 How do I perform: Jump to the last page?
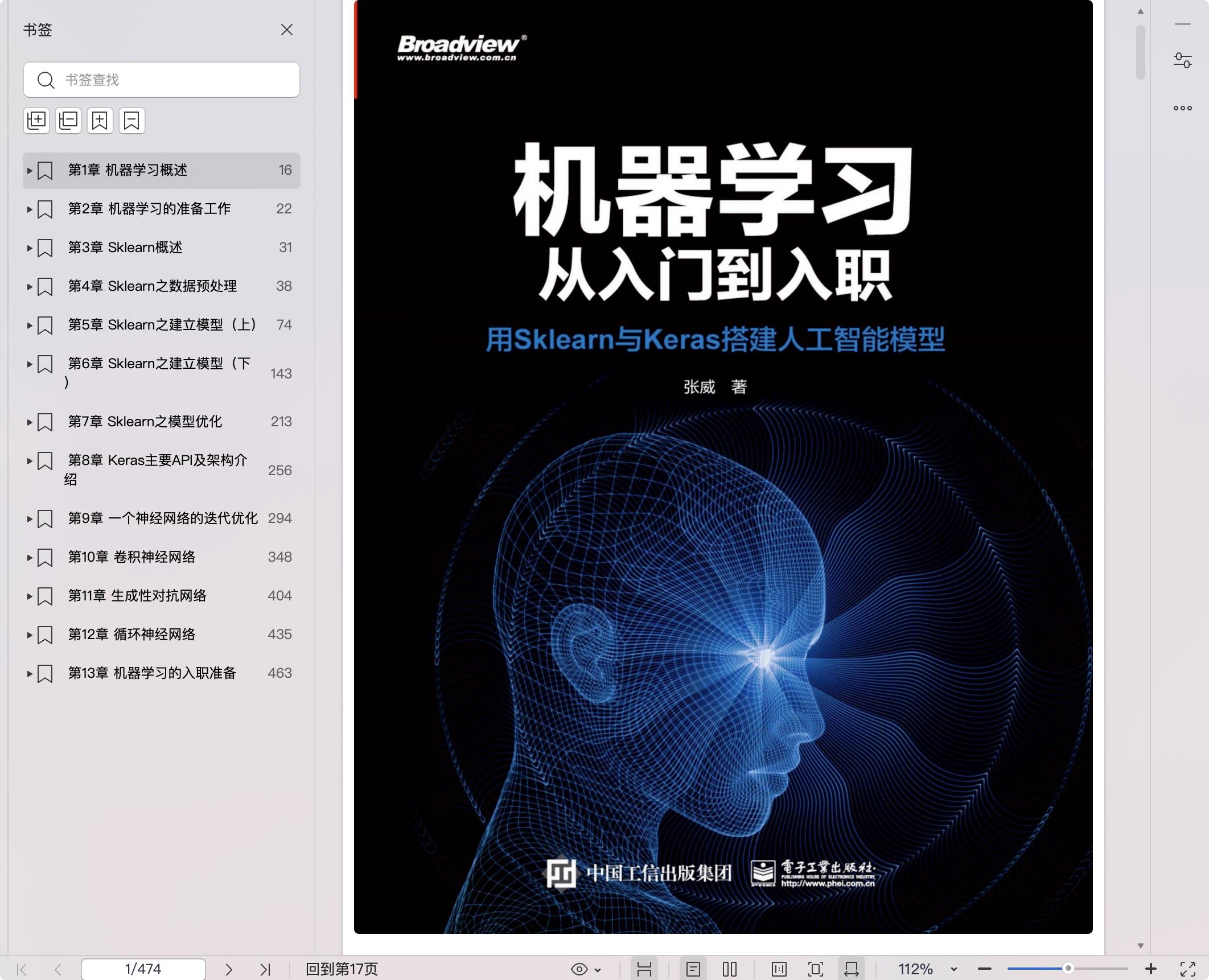click(x=265, y=969)
